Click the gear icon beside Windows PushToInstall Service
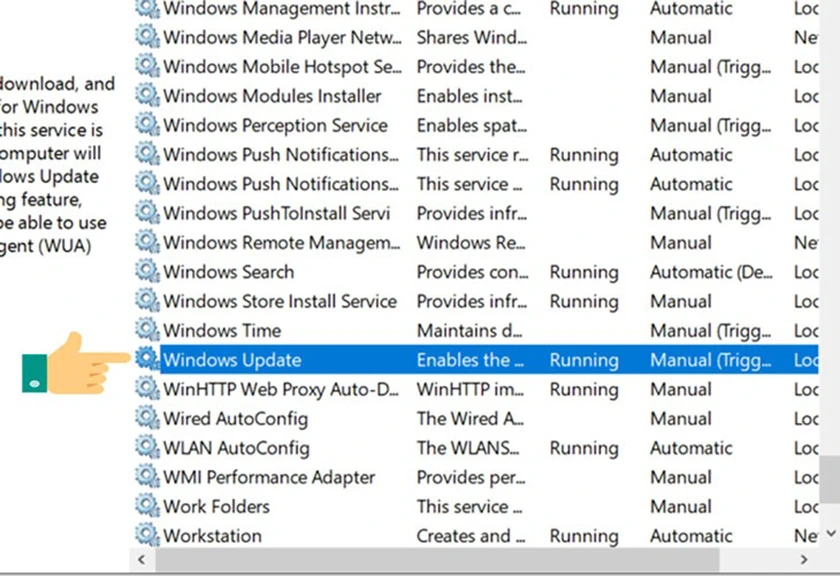The width and height of the screenshot is (840, 576). [x=147, y=213]
